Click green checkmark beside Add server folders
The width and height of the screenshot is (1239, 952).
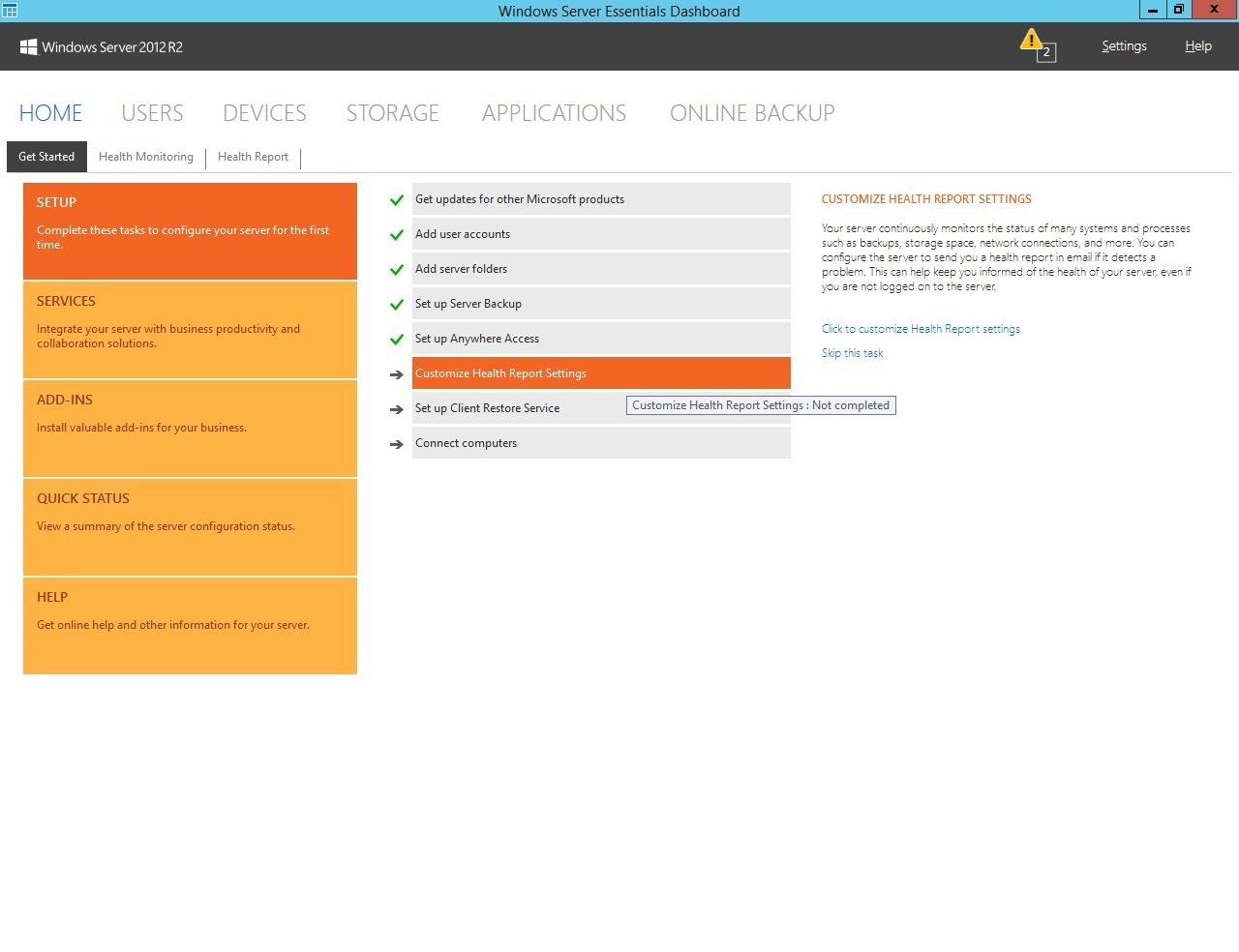coord(396,270)
